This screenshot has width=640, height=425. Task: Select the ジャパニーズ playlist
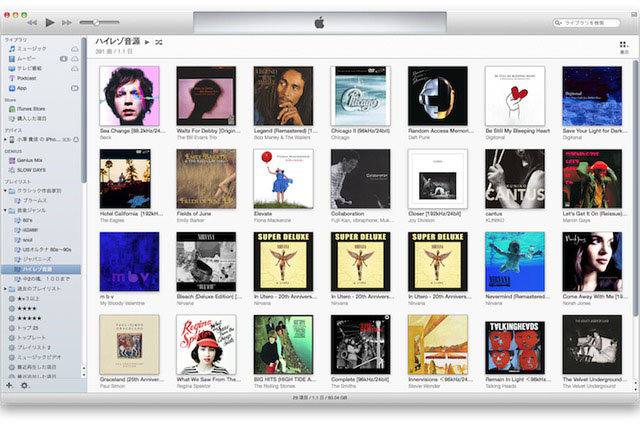tap(38, 258)
